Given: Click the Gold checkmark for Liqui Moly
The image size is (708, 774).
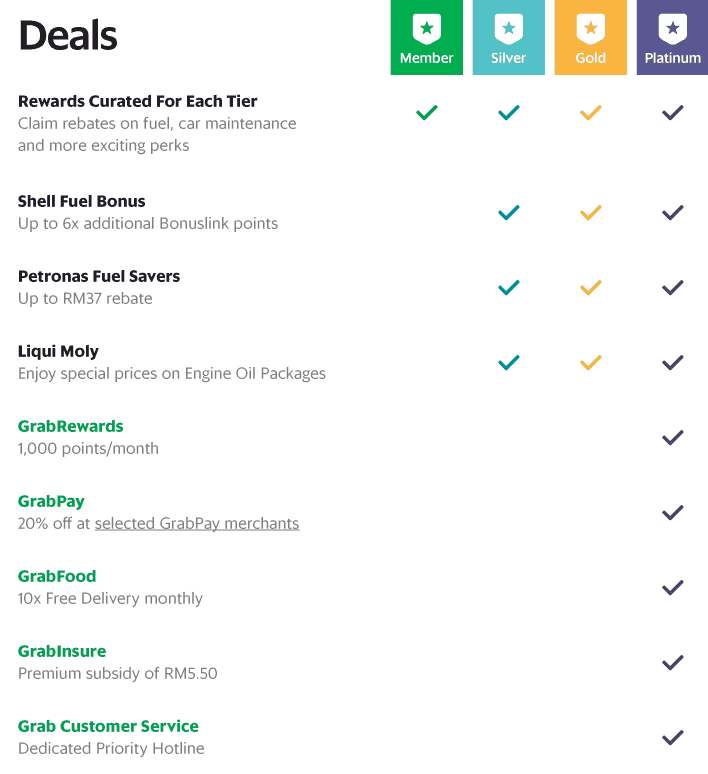Looking at the screenshot, I should pos(590,362).
